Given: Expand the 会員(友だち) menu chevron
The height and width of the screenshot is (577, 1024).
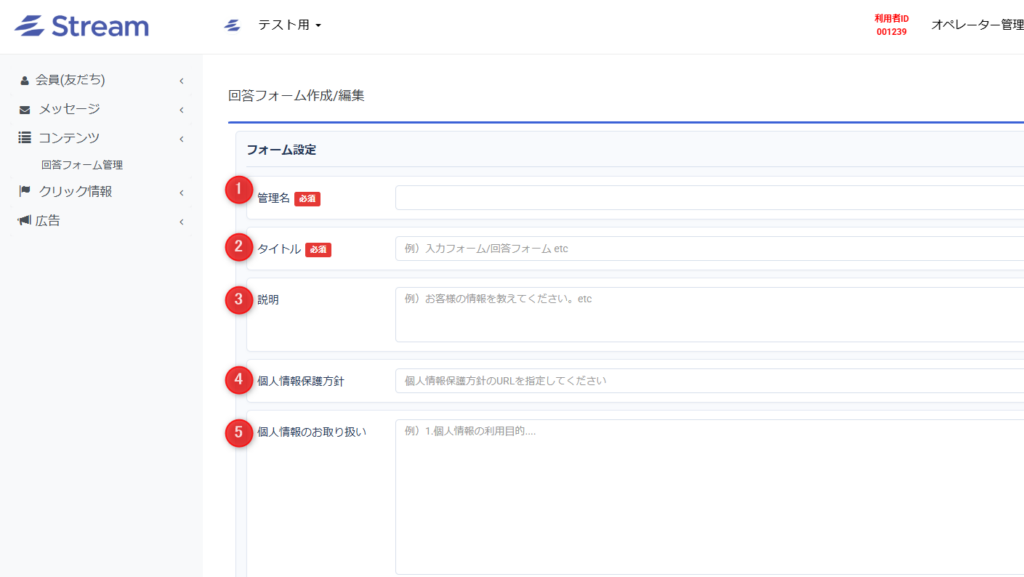Looking at the screenshot, I should pos(182,81).
